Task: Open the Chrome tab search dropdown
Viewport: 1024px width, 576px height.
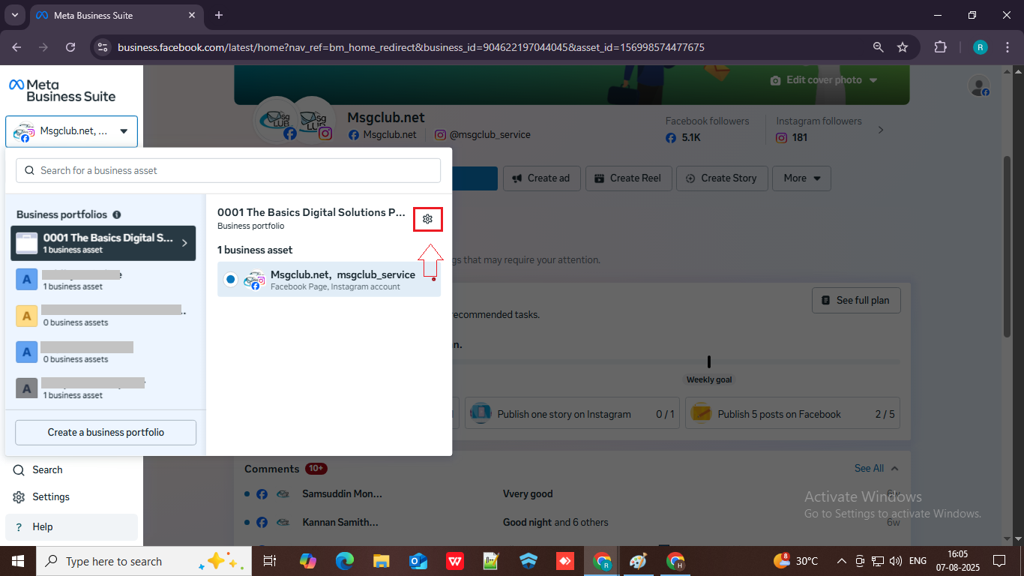Action: tap(14, 15)
